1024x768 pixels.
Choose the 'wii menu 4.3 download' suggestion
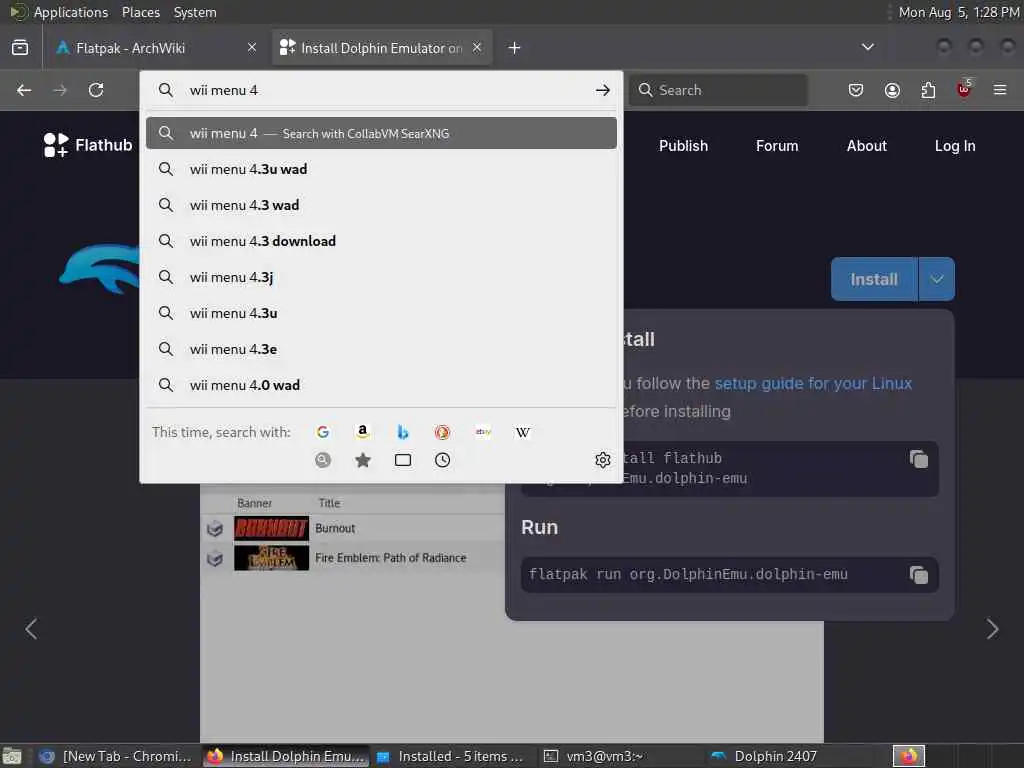pos(381,241)
